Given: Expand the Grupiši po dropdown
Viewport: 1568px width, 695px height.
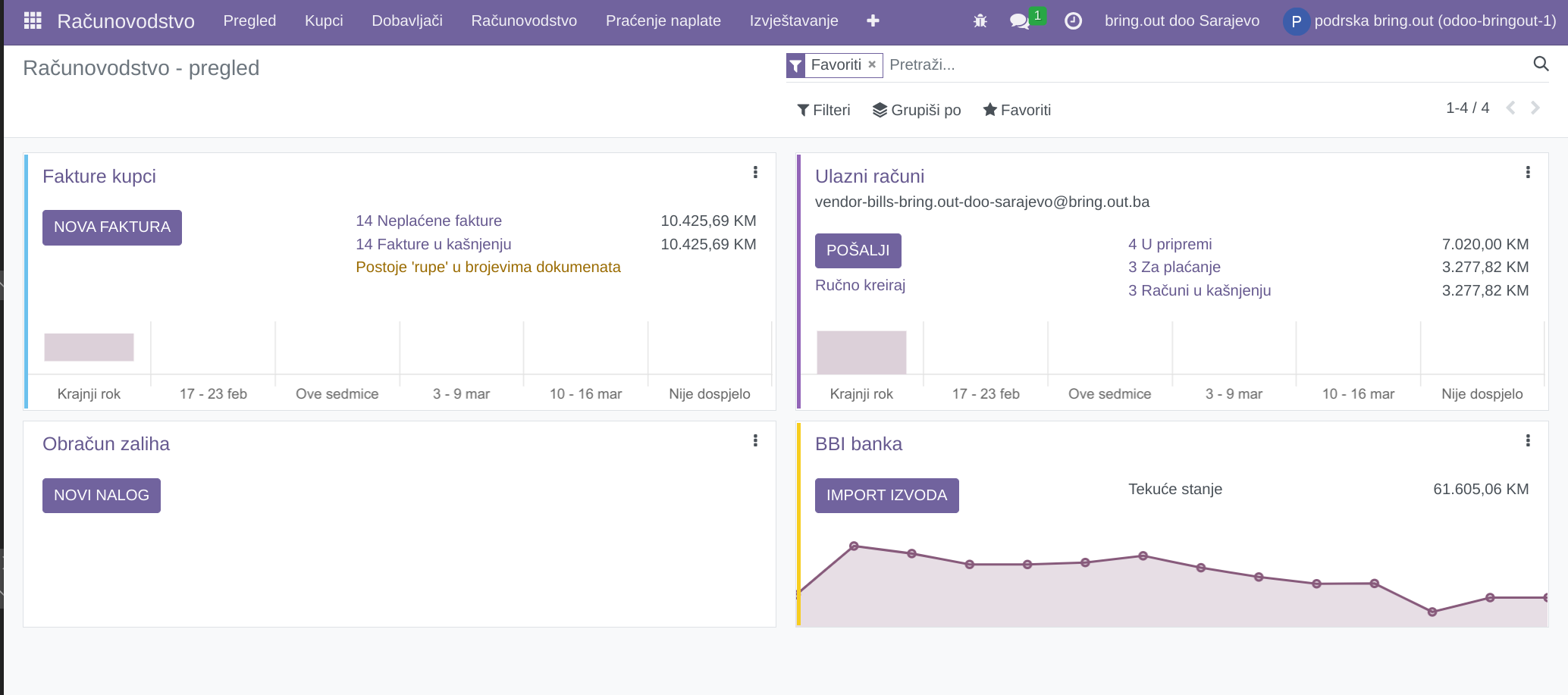Looking at the screenshot, I should coord(917,110).
